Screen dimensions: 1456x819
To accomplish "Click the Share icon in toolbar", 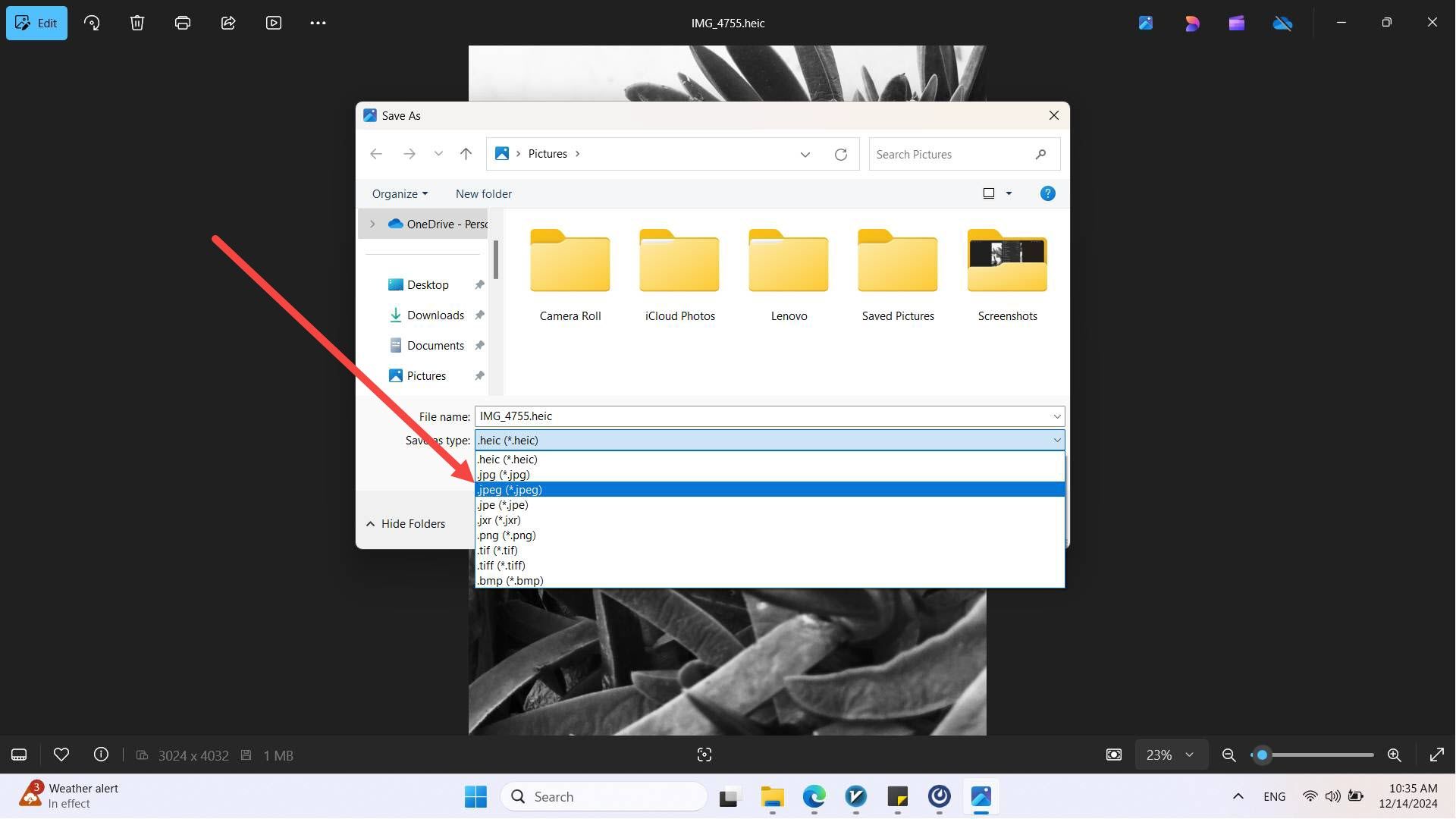I will point(228,22).
